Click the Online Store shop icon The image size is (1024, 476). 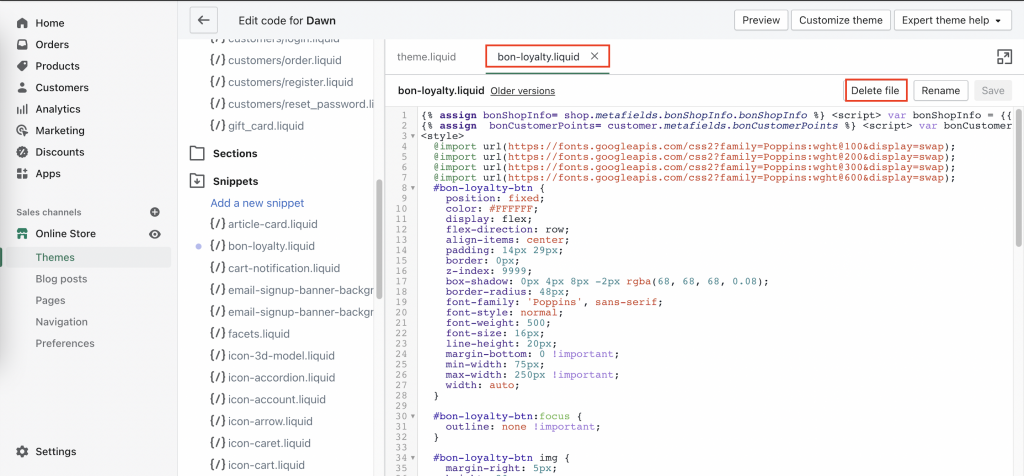point(23,234)
